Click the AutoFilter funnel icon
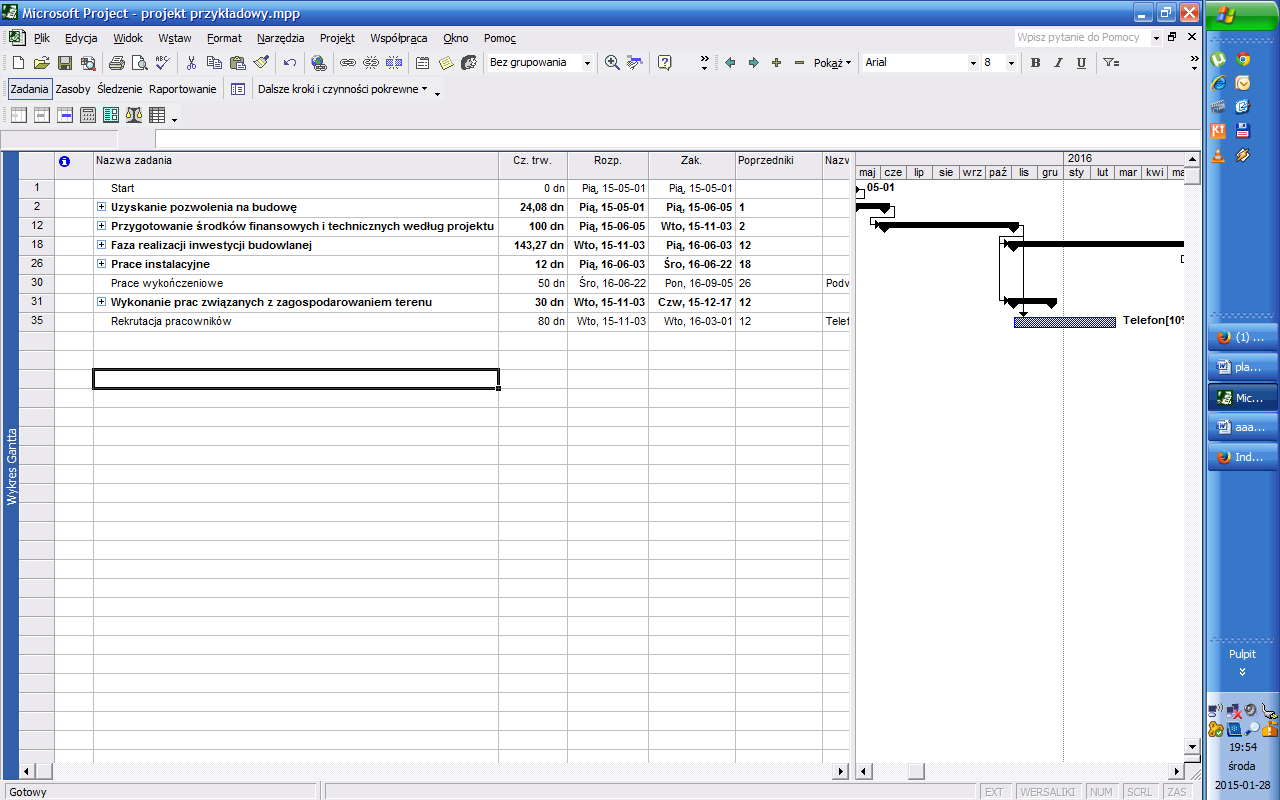The height and width of the screenshot is (800, 1280). [1111, 63]
